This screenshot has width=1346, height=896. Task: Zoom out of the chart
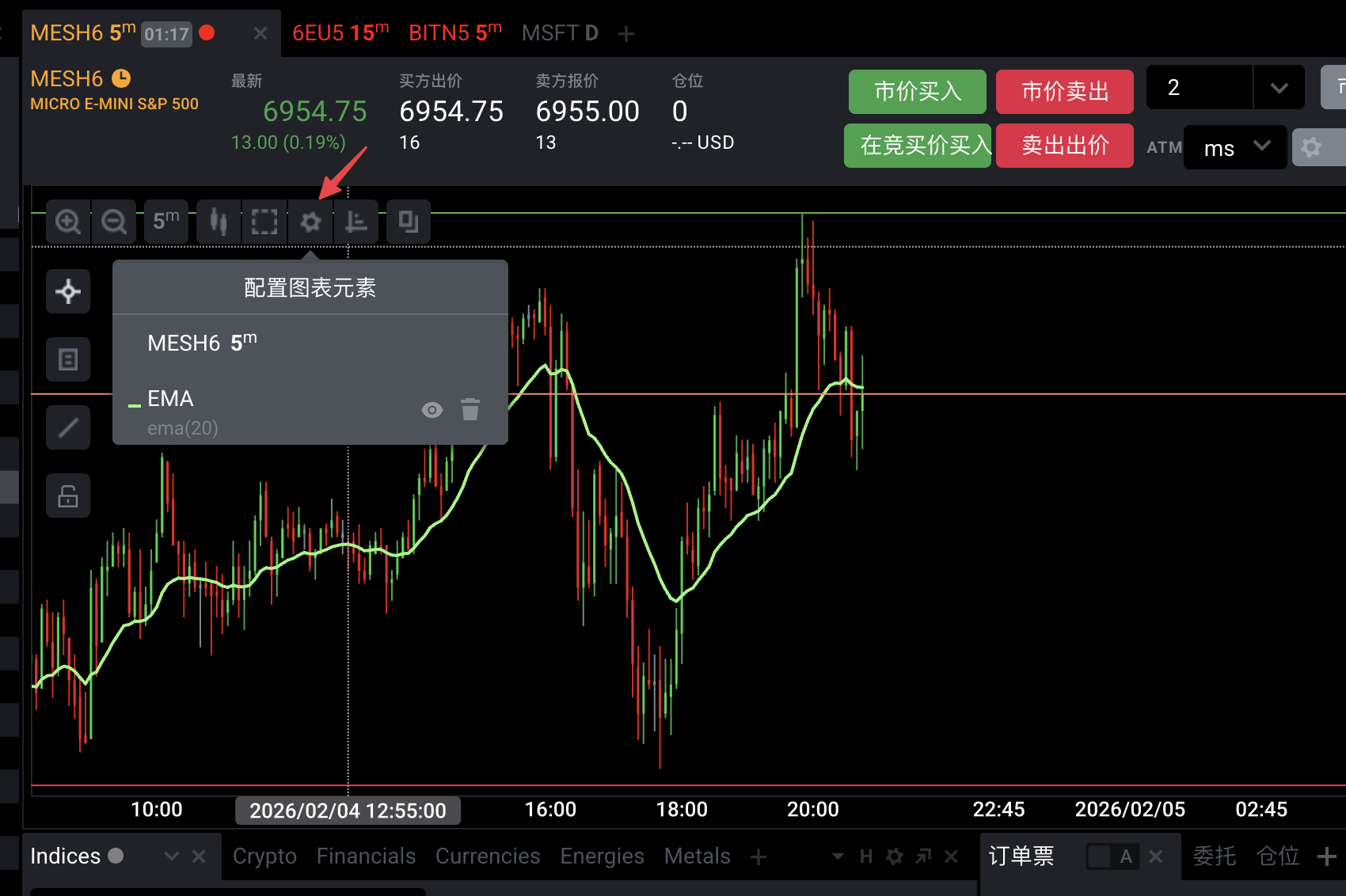coord(114,222)
